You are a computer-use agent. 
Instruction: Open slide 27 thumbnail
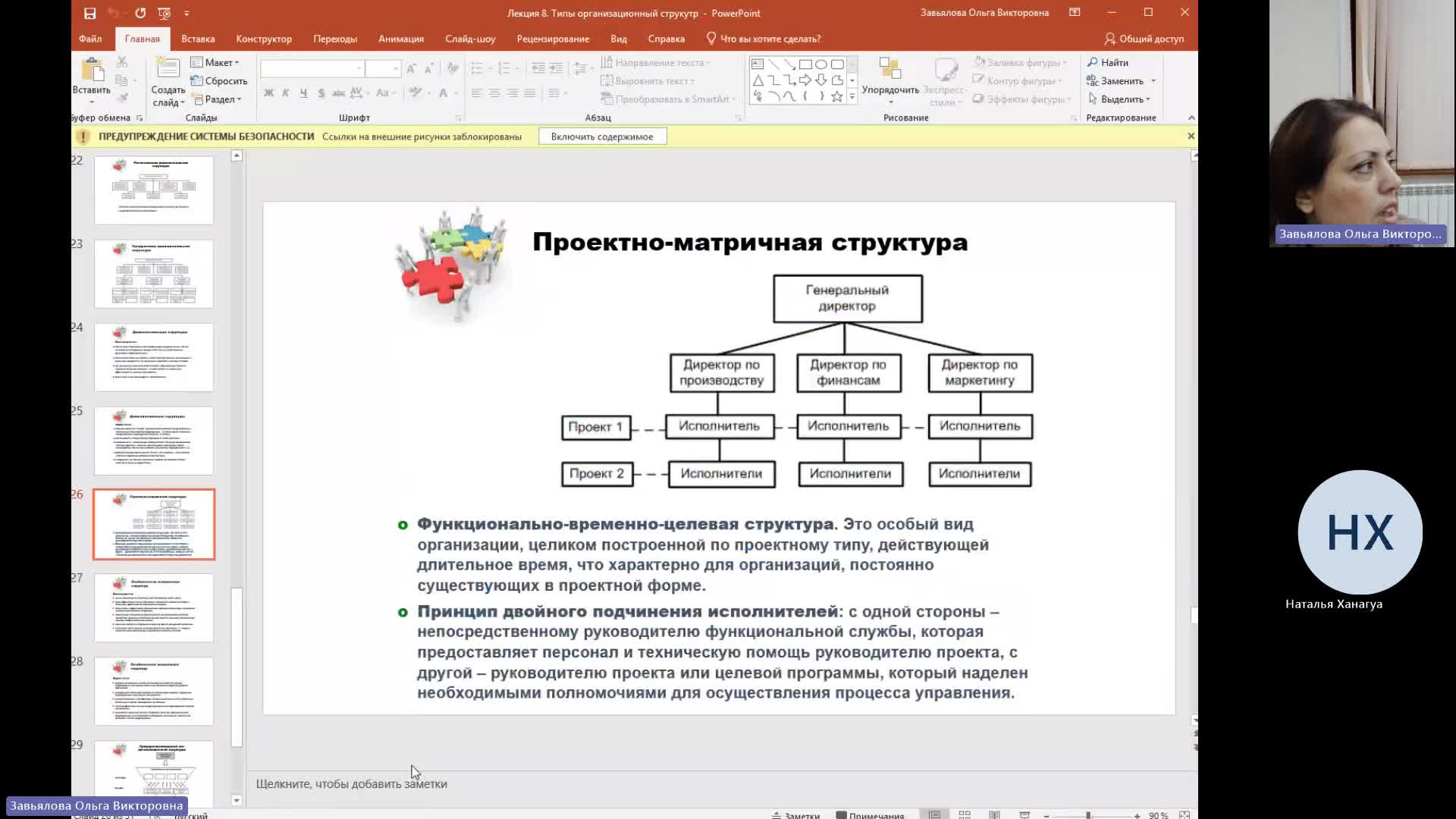point(154,607)
